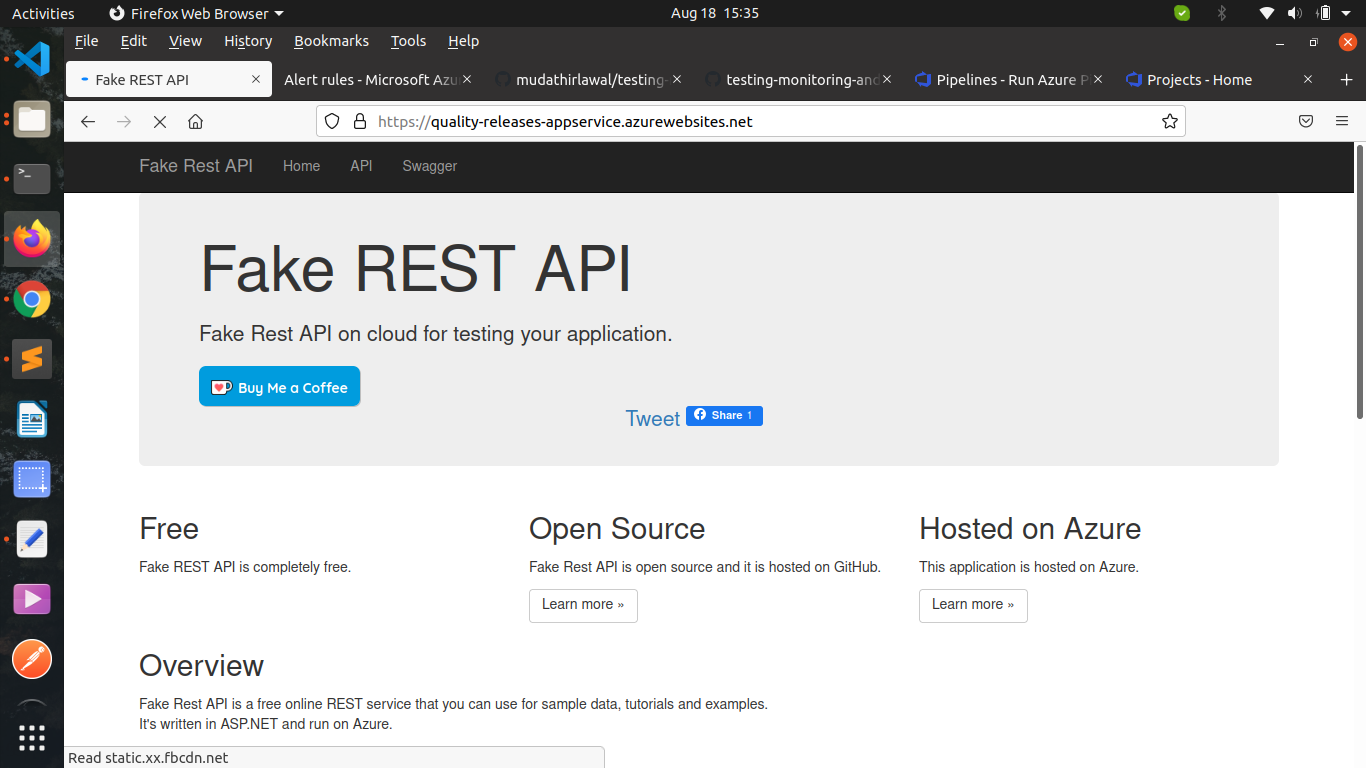Open Postman from the dock

point(32,659)
